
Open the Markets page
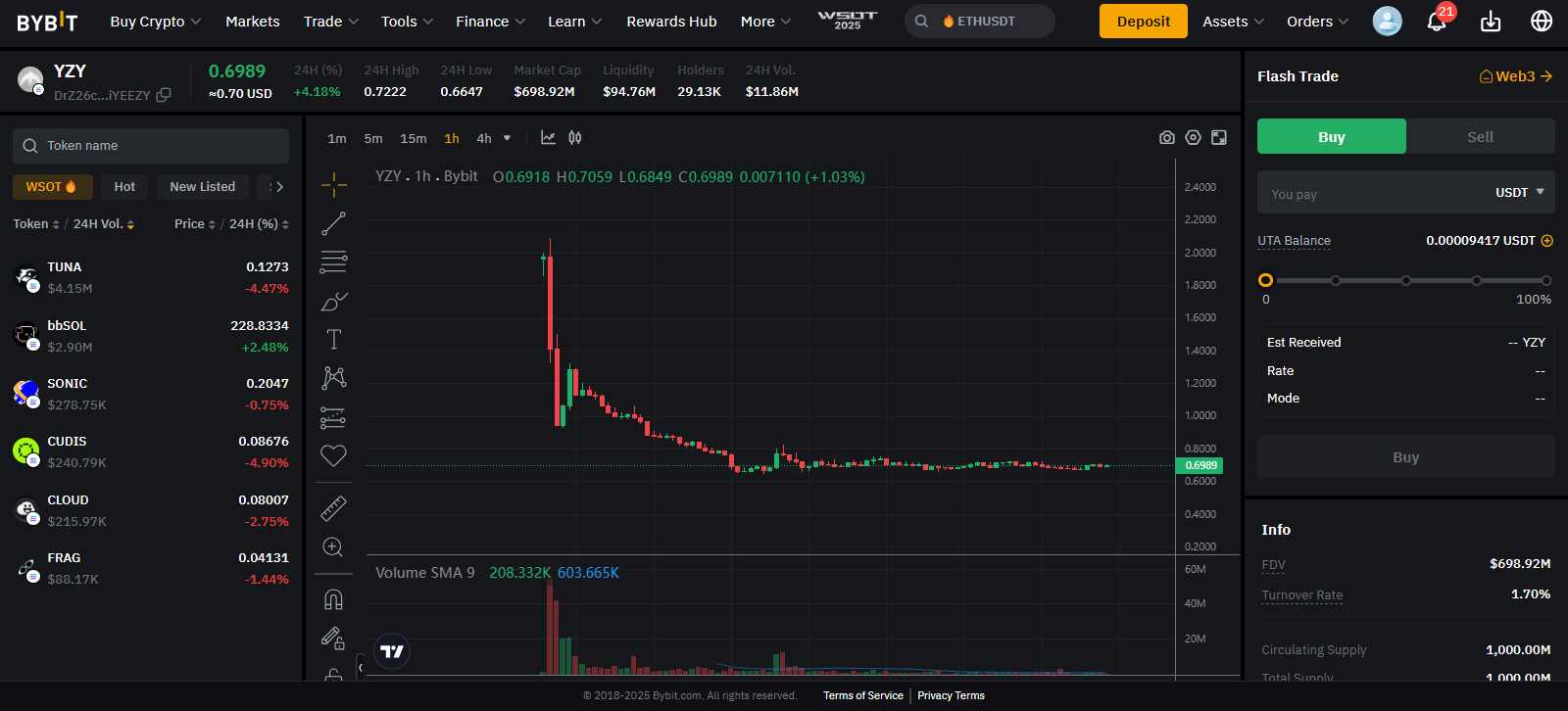click(253, 22)
